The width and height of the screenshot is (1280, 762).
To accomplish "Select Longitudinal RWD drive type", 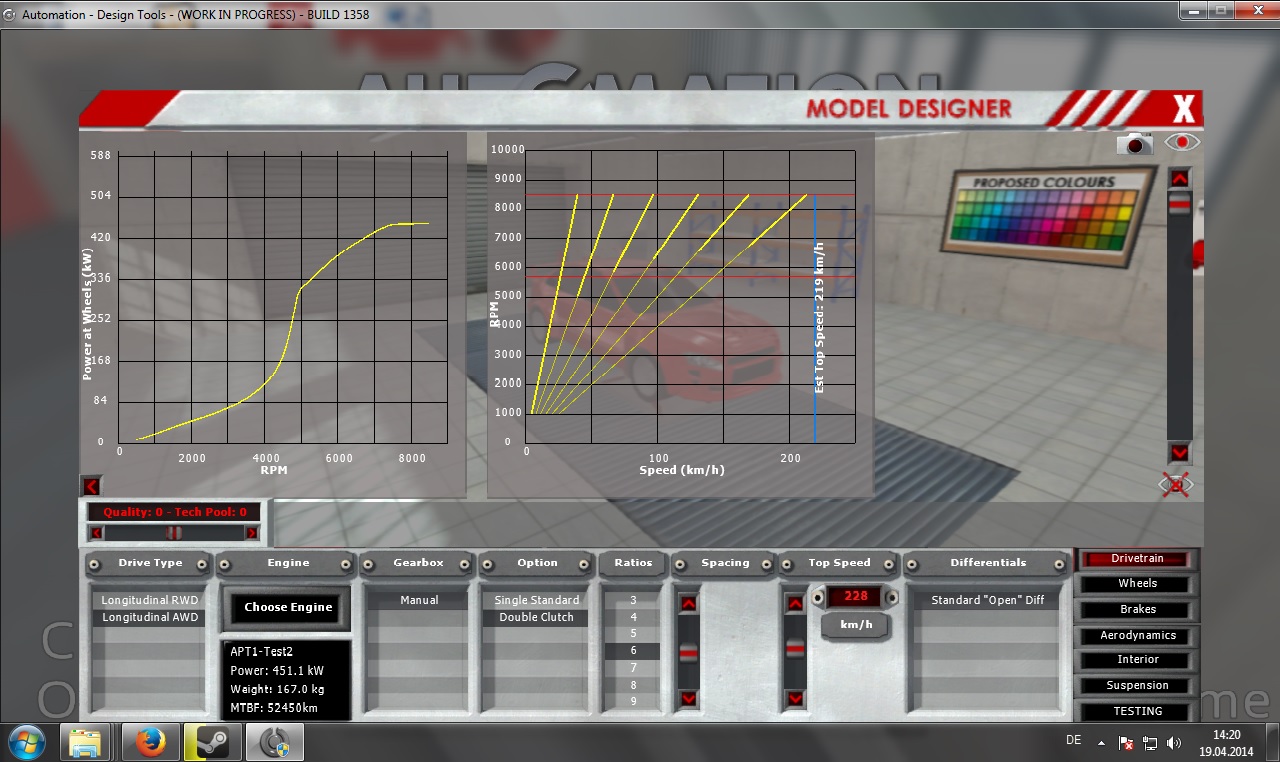I will pyautogui.click(x=150, y=600).
